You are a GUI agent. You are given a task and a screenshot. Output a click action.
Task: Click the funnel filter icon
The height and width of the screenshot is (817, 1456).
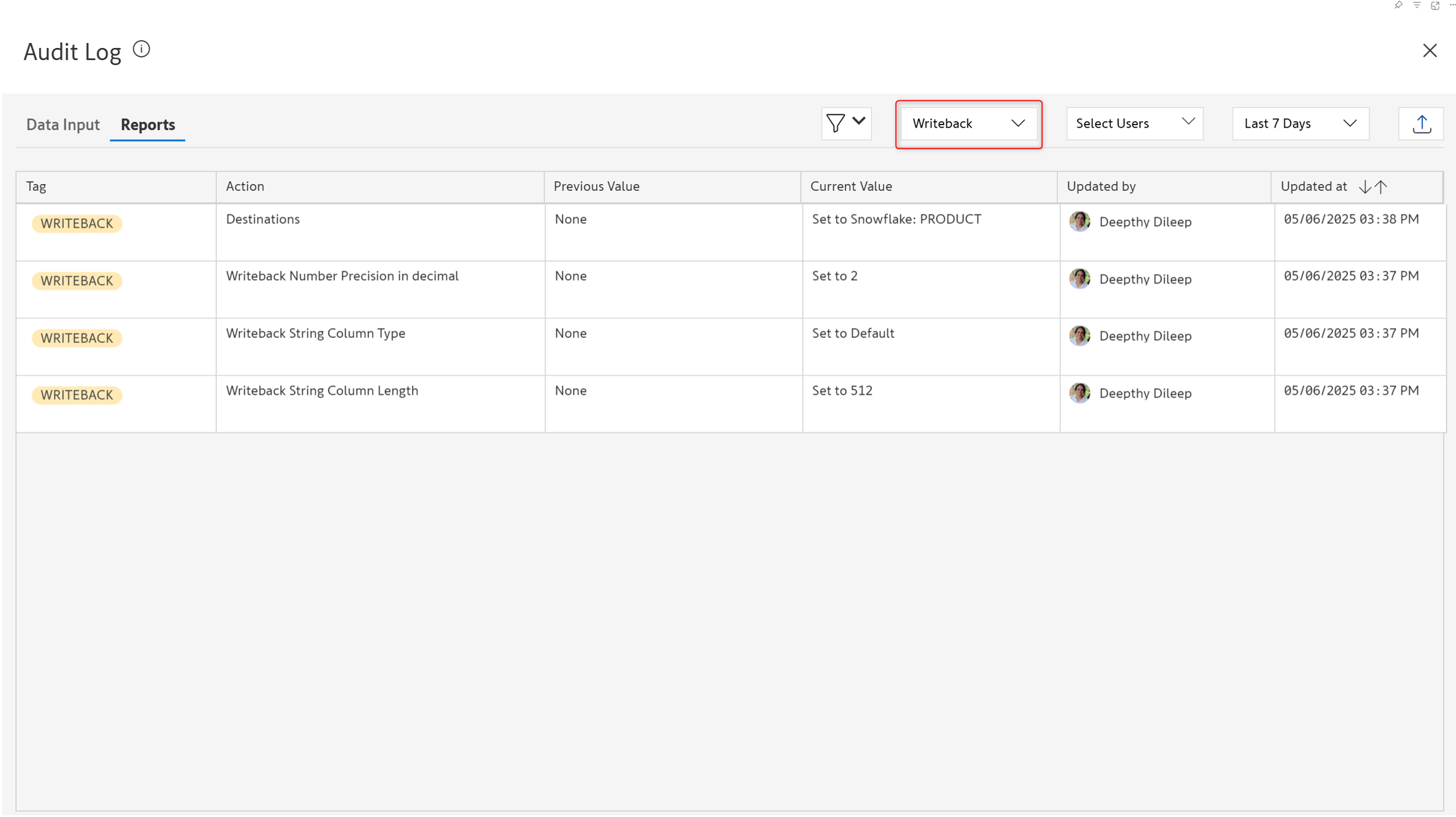pos(835,123)
